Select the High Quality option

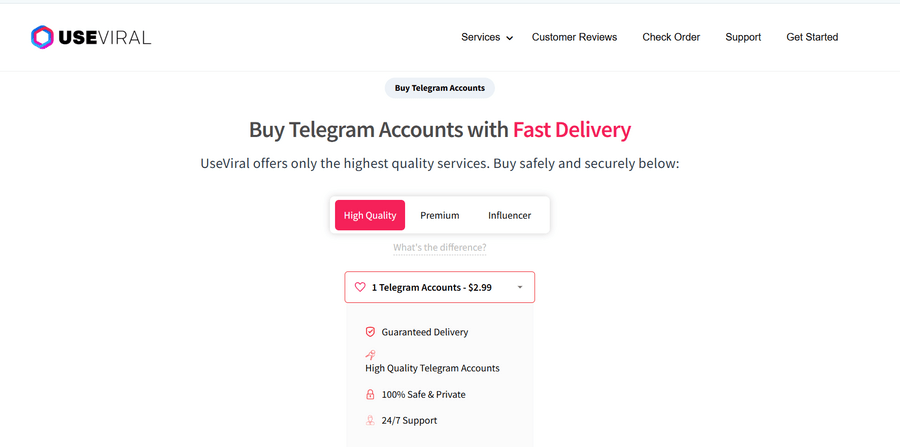coord(370,215)
